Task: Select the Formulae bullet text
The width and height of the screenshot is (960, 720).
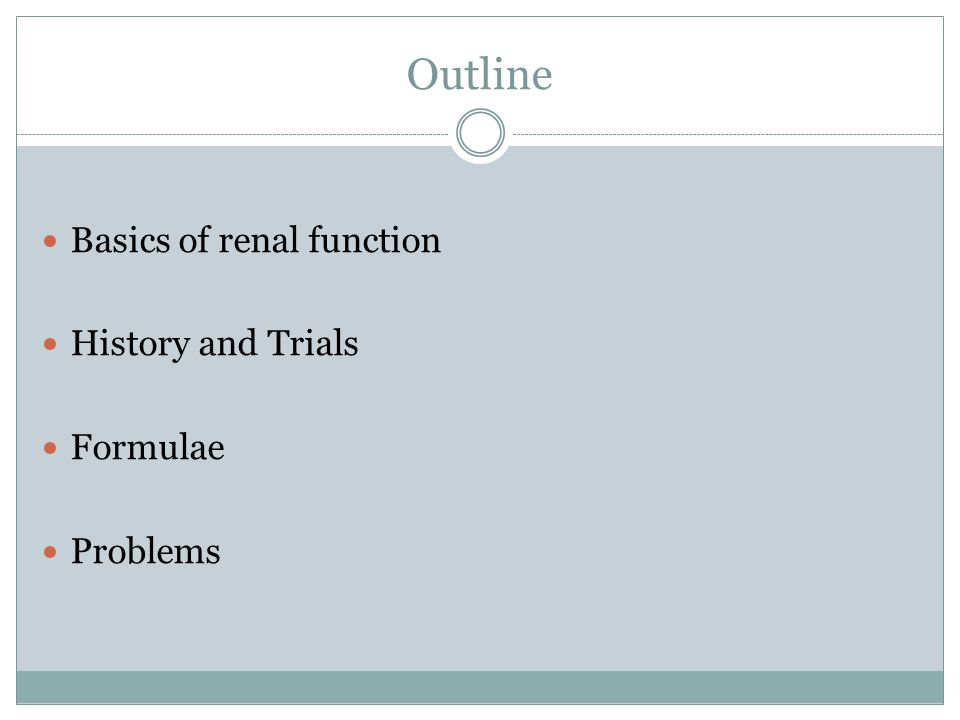Action: tap(148, 447)
